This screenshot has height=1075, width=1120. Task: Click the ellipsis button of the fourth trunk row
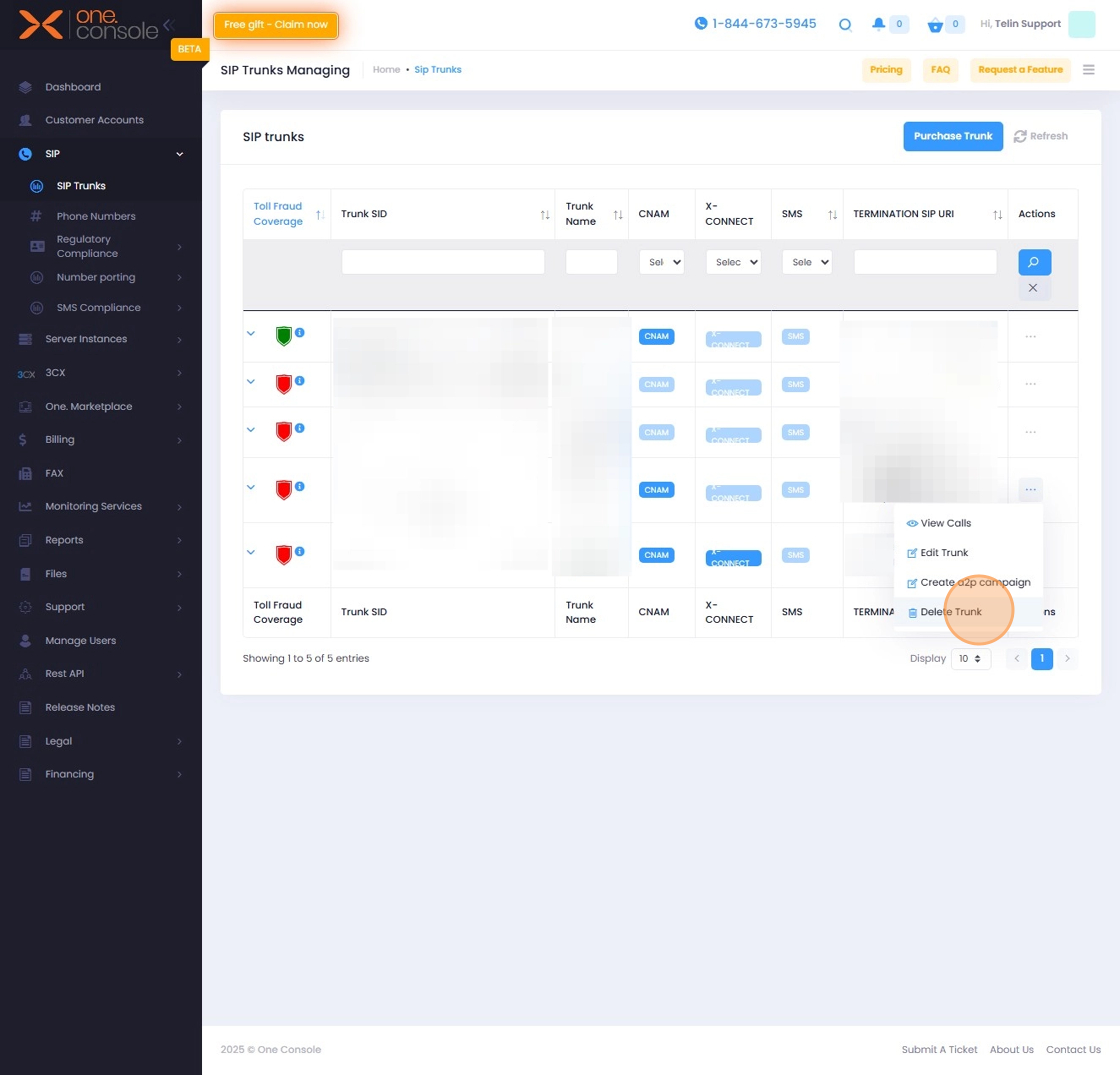click(x=1030, y=489)
